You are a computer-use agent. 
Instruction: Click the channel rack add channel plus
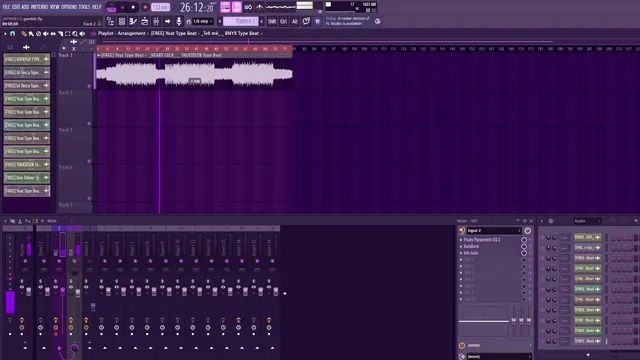[x=588, y=355]
